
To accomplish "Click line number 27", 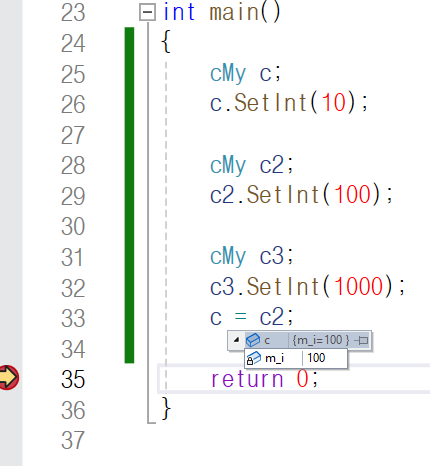I will click(73, 135).
